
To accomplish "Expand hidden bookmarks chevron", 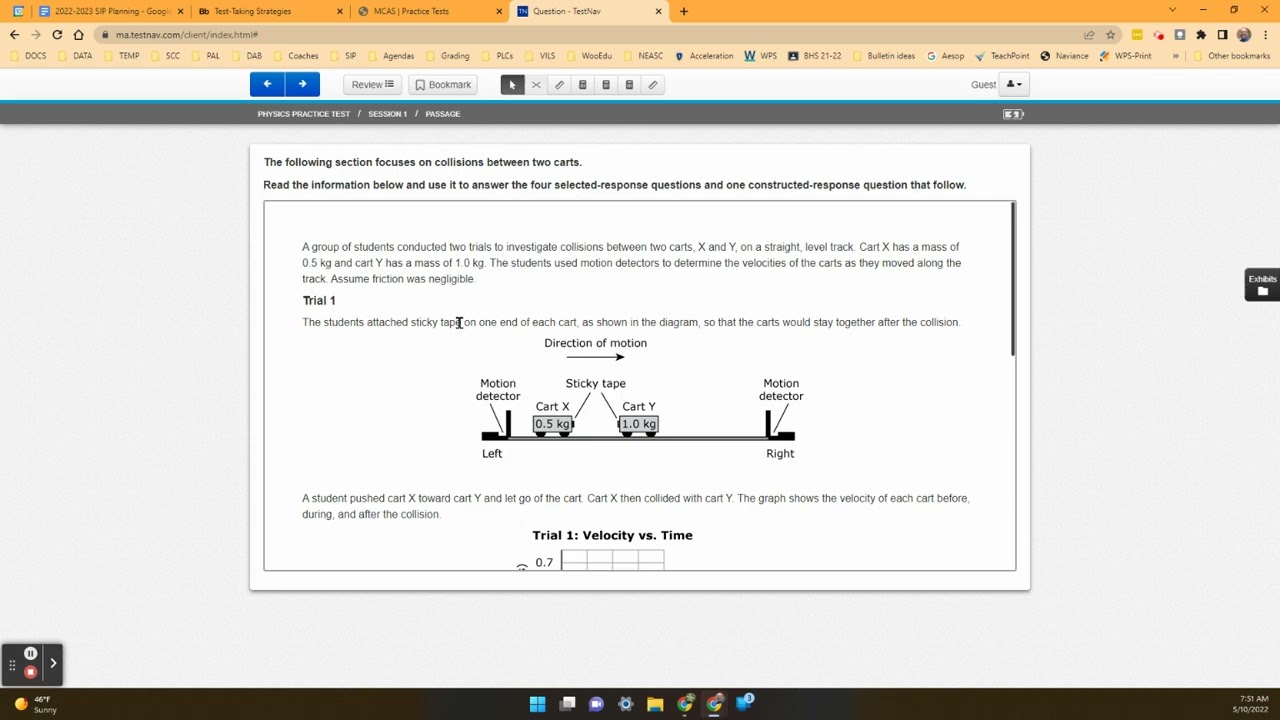I will coord(1175,56).
